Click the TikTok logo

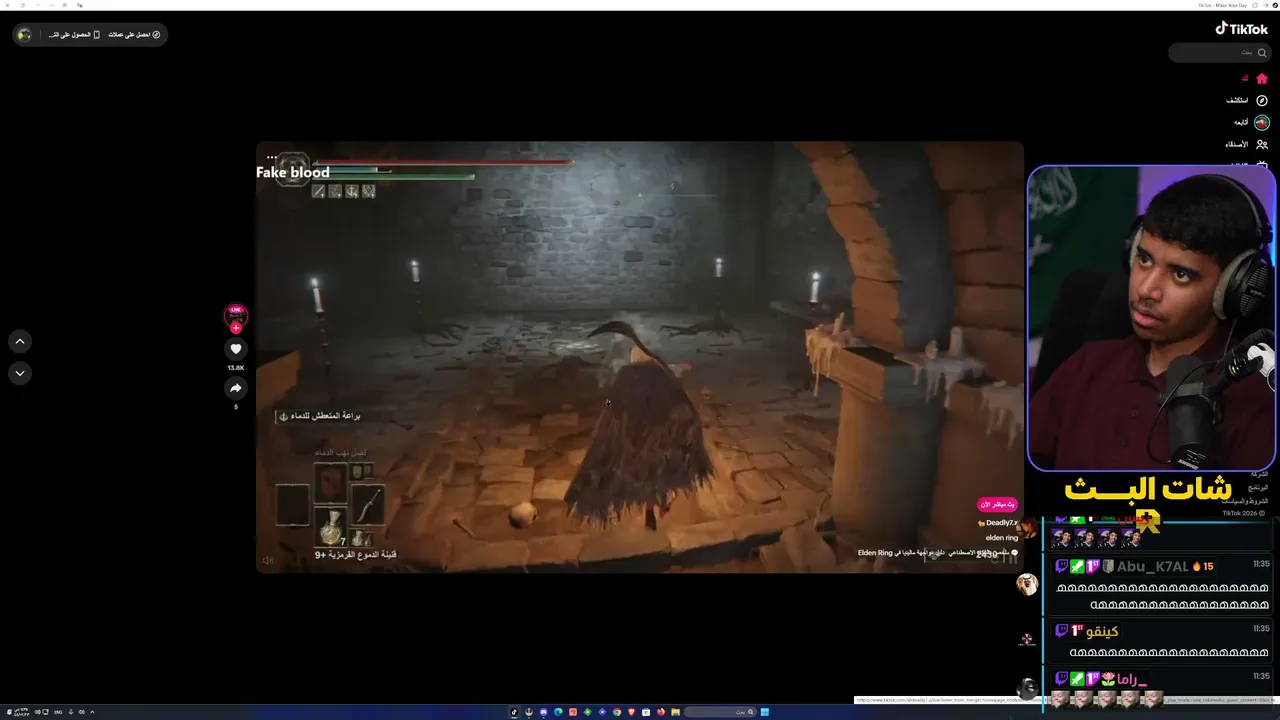1241,29
